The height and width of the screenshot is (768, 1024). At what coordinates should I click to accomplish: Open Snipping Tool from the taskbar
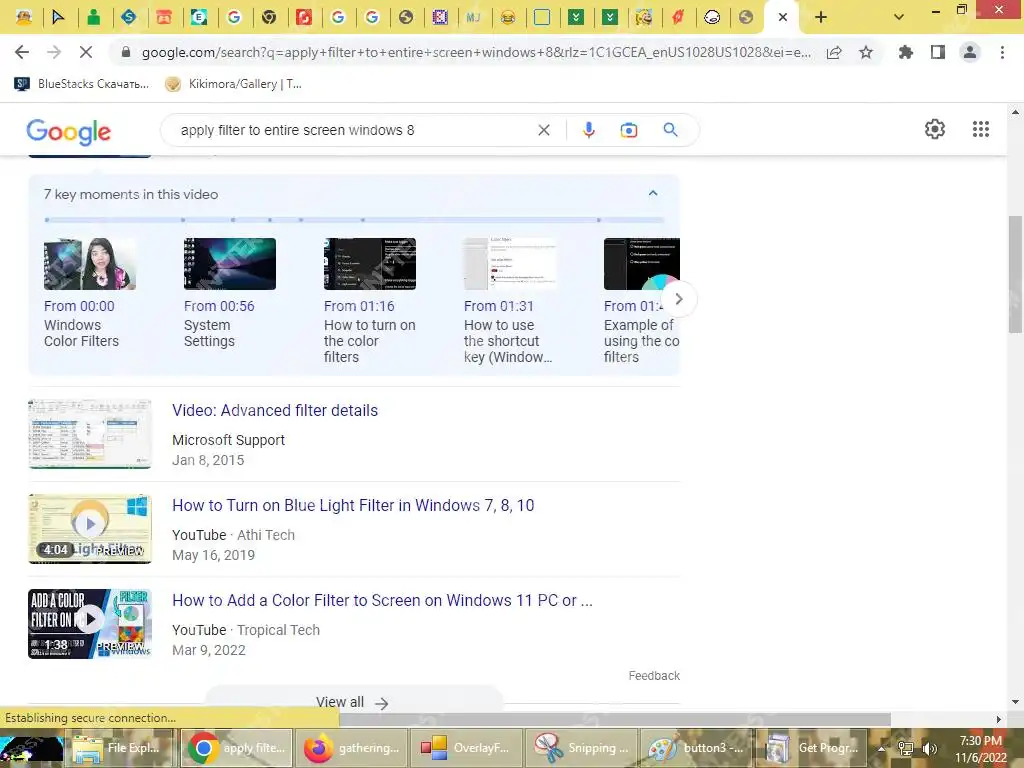point(582,748)
